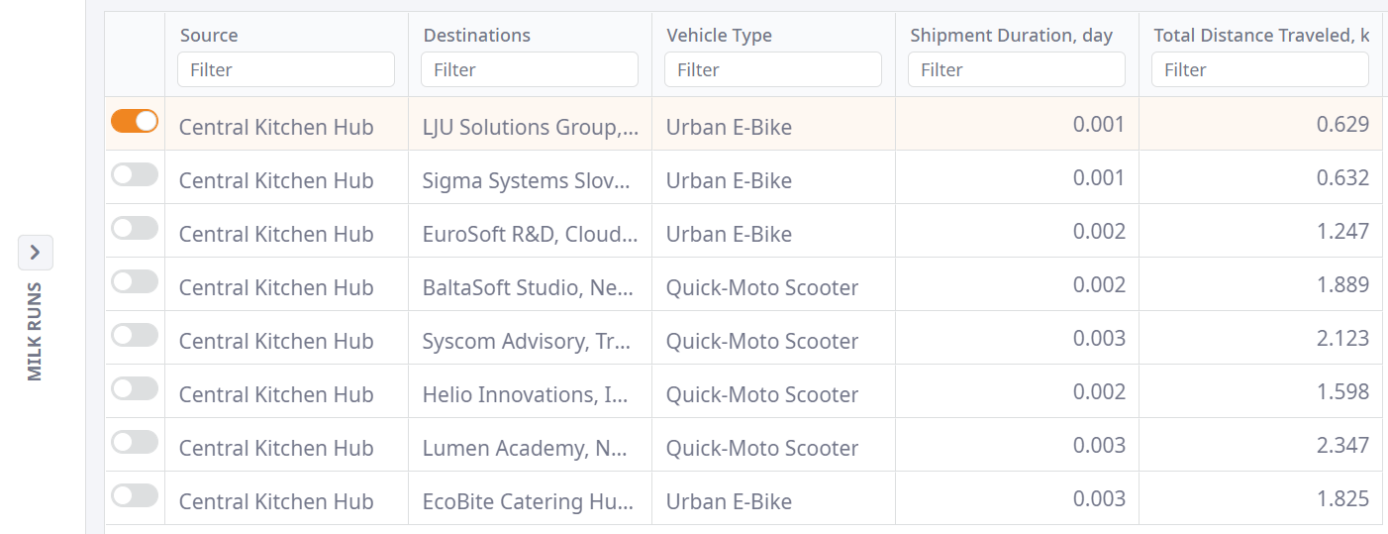This screenshot has width=1388, height=534.
Task: Sort by the Source column header
Action: 211,36
